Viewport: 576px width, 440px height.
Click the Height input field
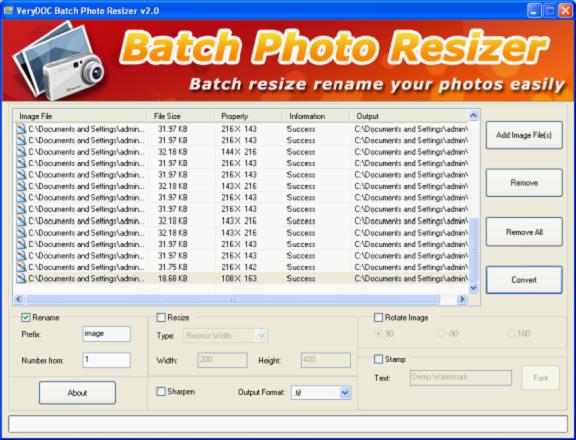(x=326, y=360)
